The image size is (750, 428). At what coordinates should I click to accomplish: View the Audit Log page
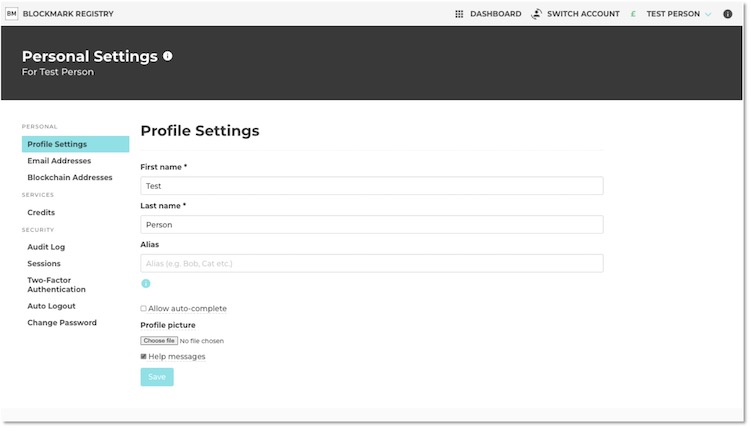[x=46, y=247]
